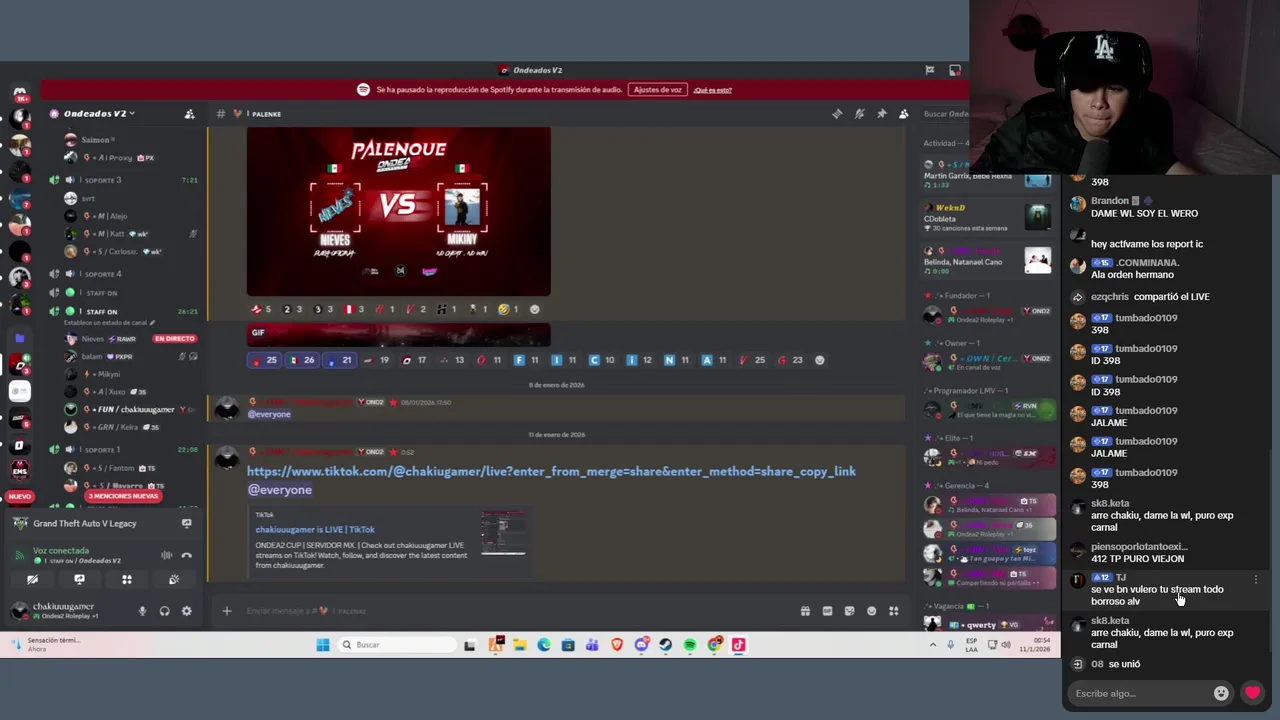Click the Buscar search field in Discord
The height and width of the screenshot is (720, 1280).
click(x=945, y=114)
